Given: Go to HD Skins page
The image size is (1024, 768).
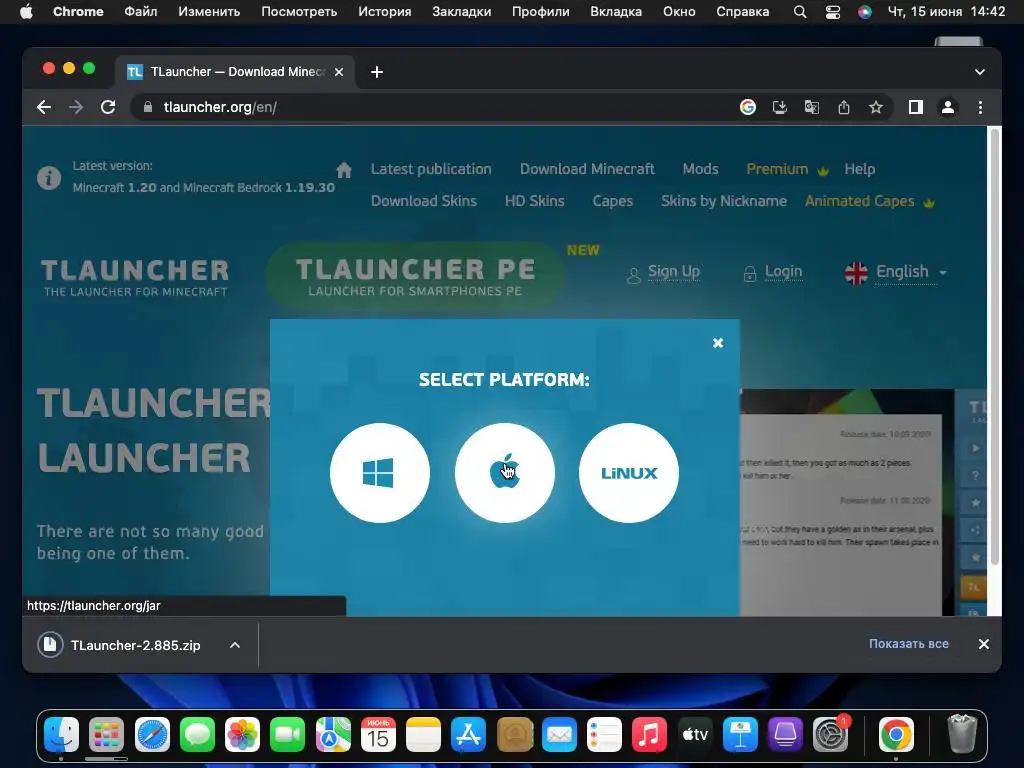Looking at the screenshot, I should point(534,201).
